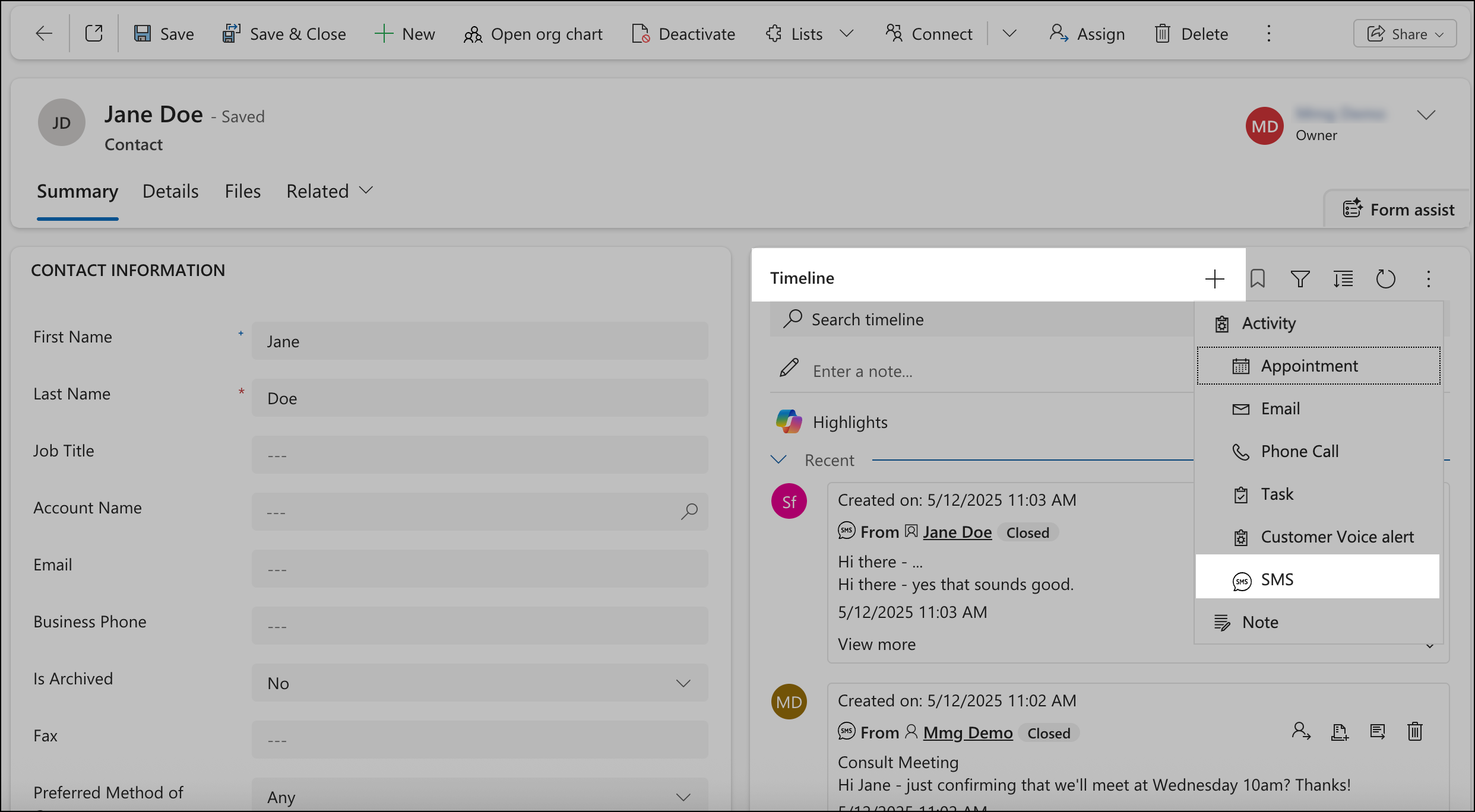This screenshot has width=1475, height=812.
Task: Assign the Consult Meeting SMS record
Action: pos(1302,731)
